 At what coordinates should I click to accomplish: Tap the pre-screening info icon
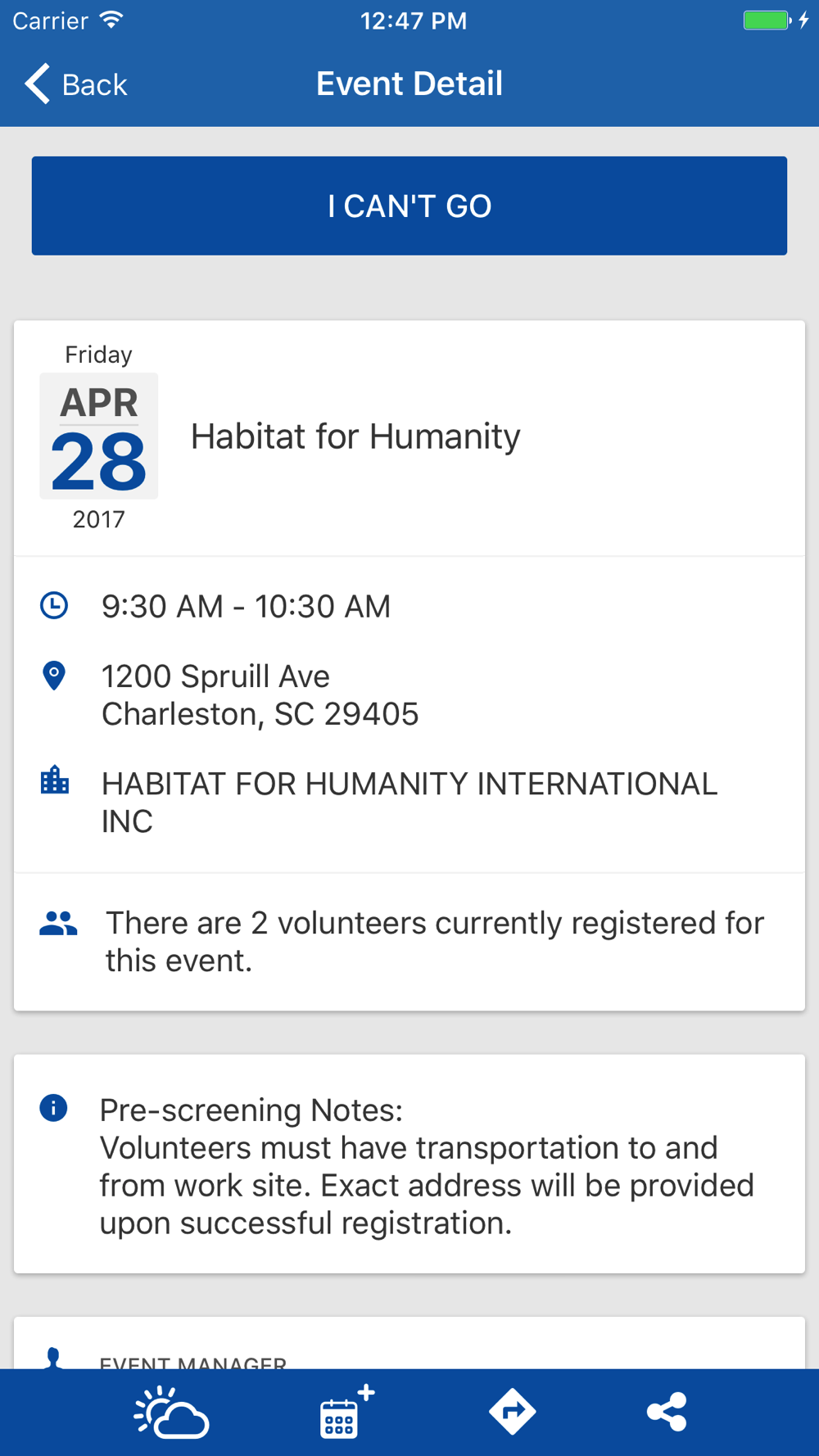(x=54, y=1109)
